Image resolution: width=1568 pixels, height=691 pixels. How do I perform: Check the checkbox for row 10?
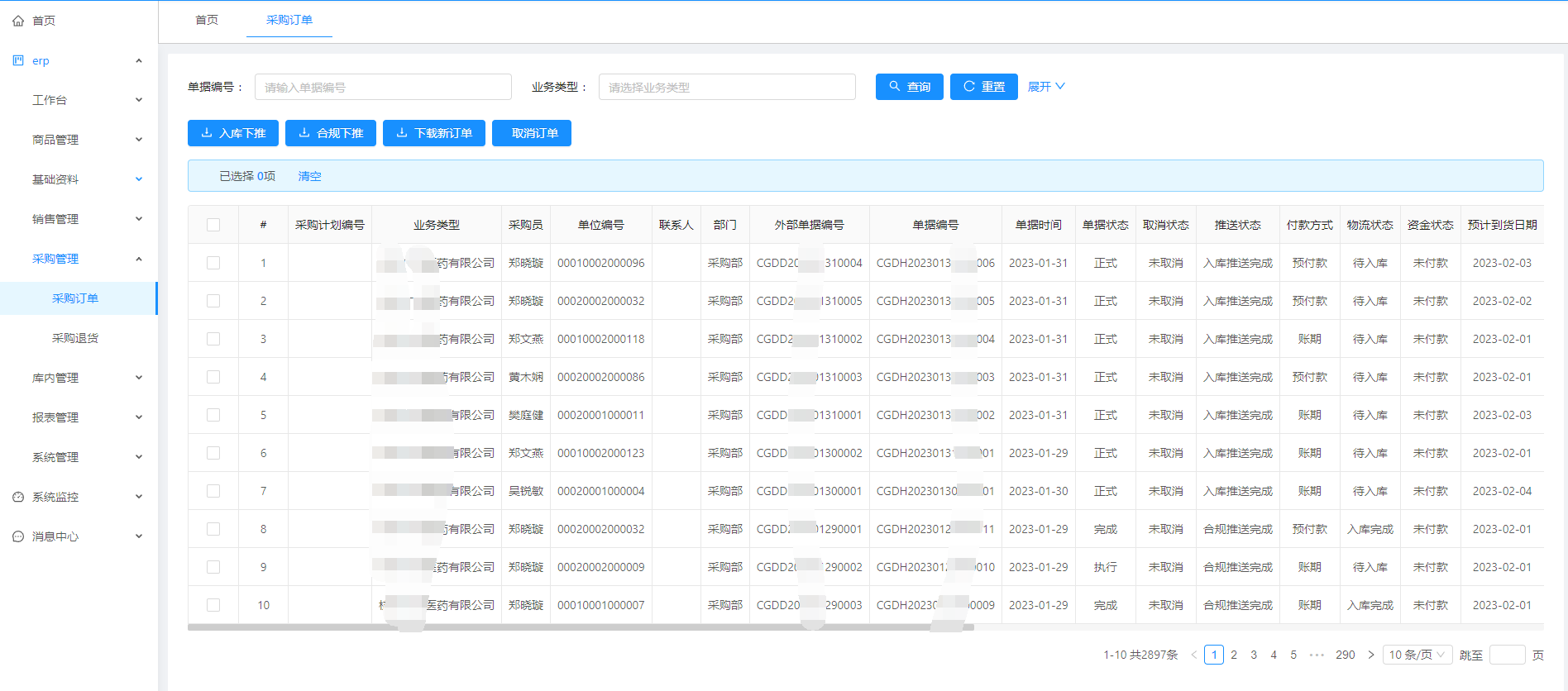pyautogui.click(x=213, y=605)
